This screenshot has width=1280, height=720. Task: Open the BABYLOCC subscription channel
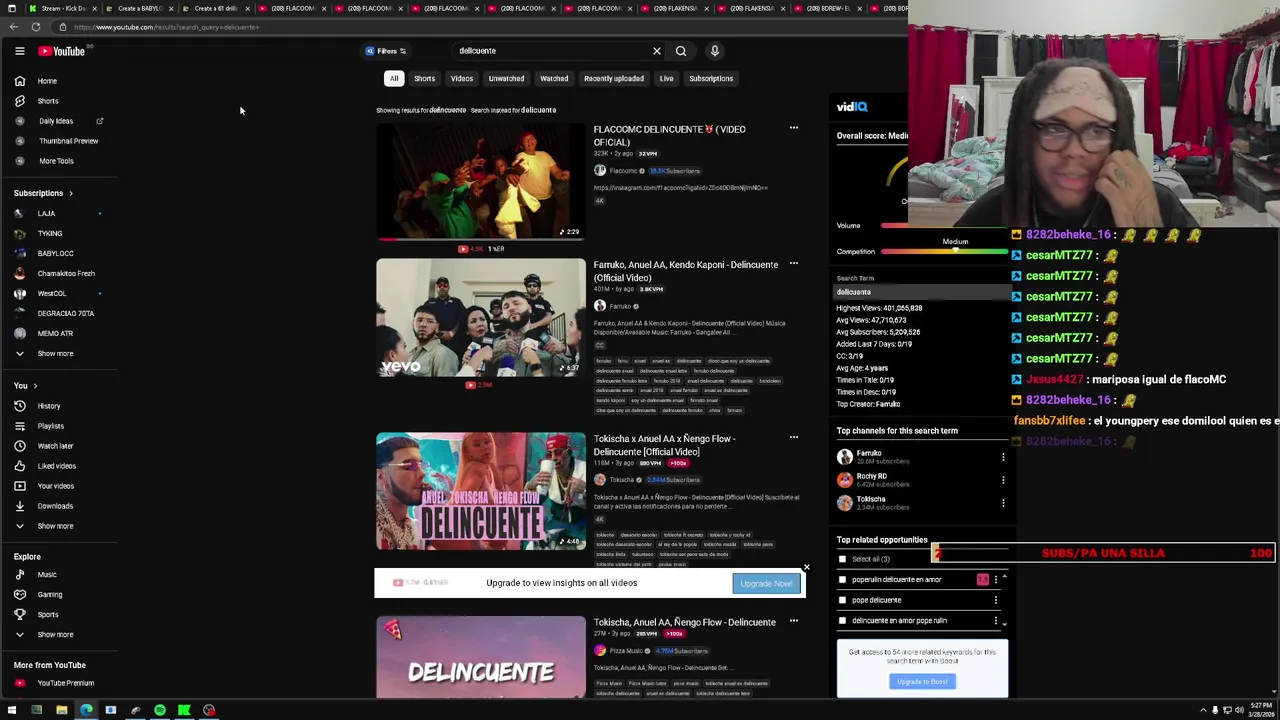pos(58,253)
